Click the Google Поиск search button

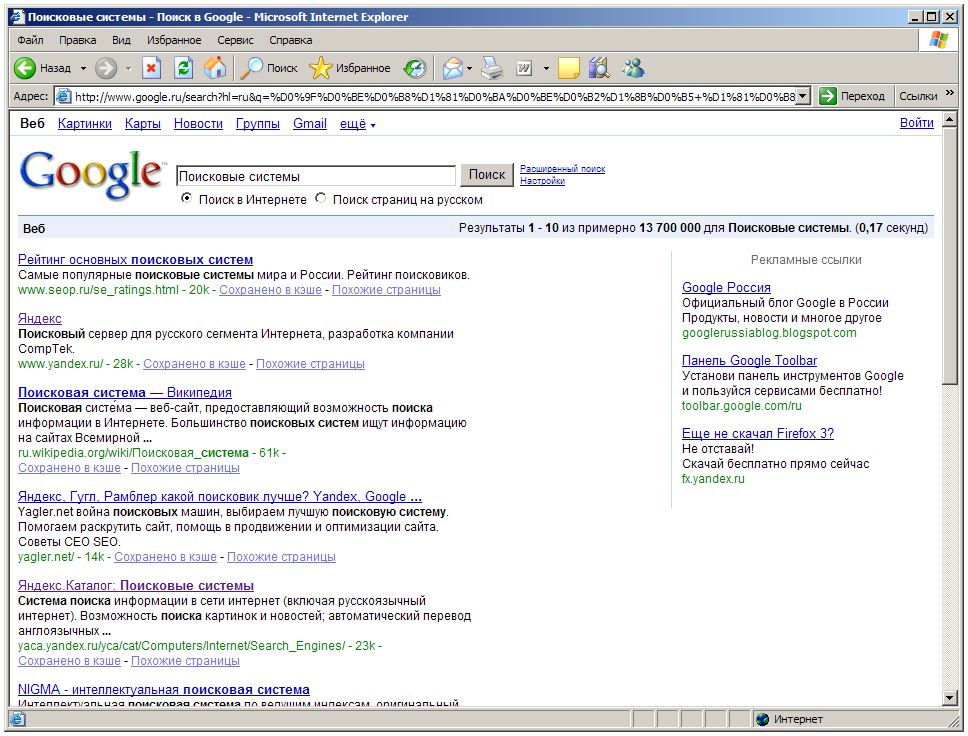coord(487,175)
